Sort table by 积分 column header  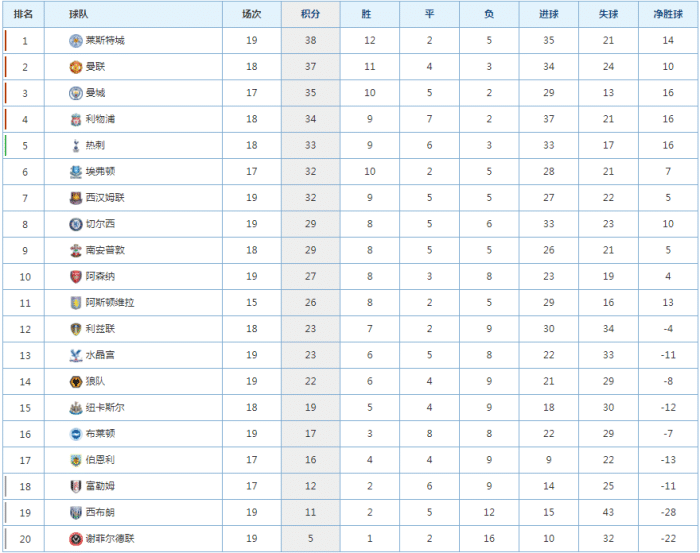click(310, 15)
